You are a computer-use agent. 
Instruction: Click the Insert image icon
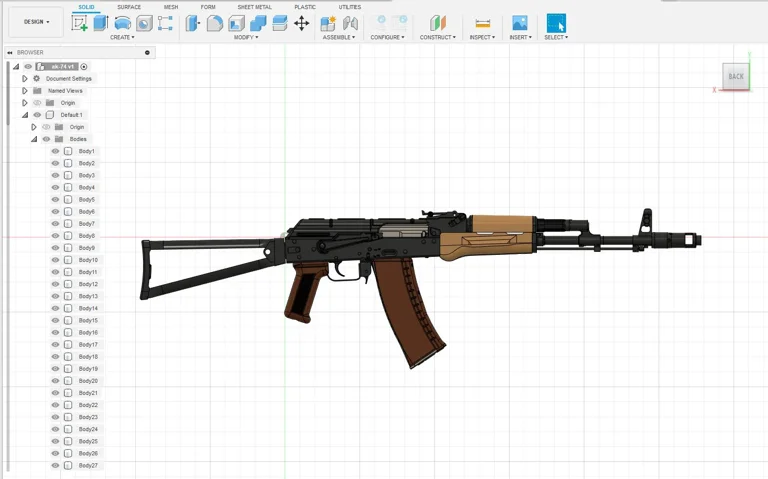point(519,23)
